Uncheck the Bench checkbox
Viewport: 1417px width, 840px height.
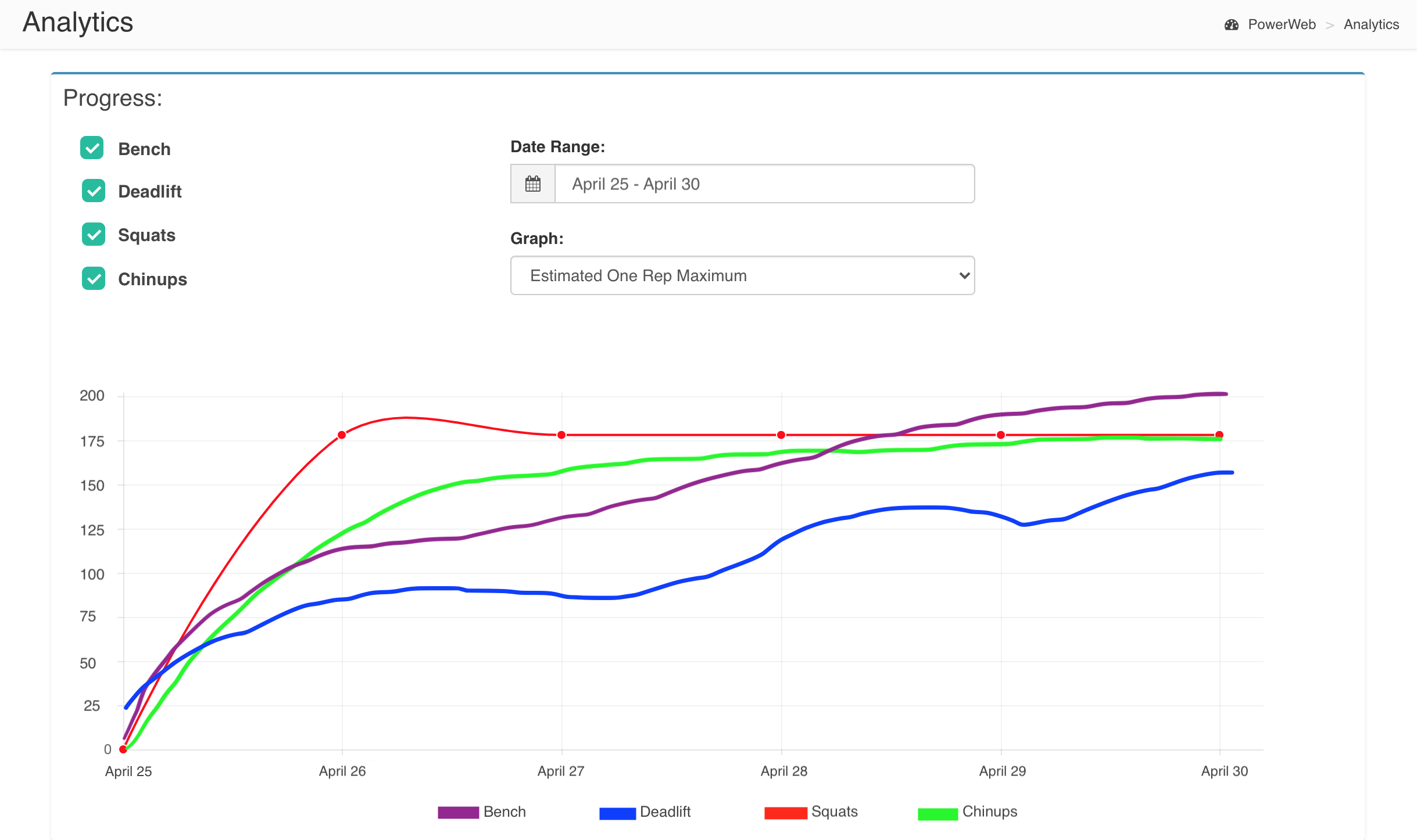click(92, 148)
